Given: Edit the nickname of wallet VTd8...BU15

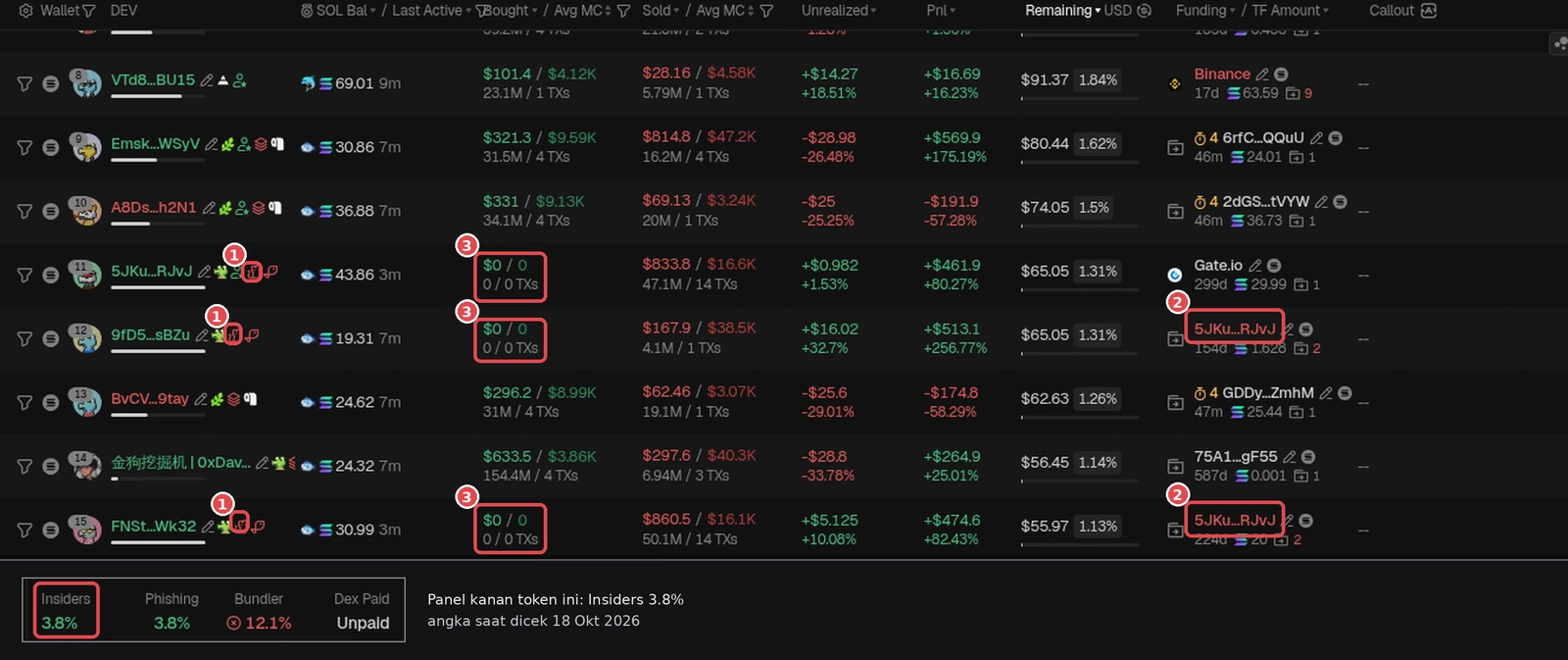Looking at the screenshot, I should click(x=207, y=80).
